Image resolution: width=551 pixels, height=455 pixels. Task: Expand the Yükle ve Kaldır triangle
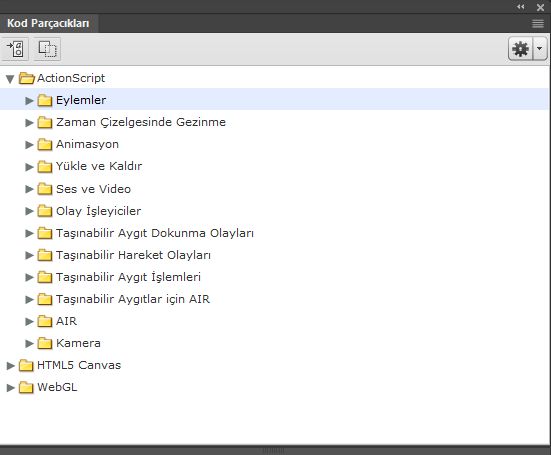(x=30, y=167)
